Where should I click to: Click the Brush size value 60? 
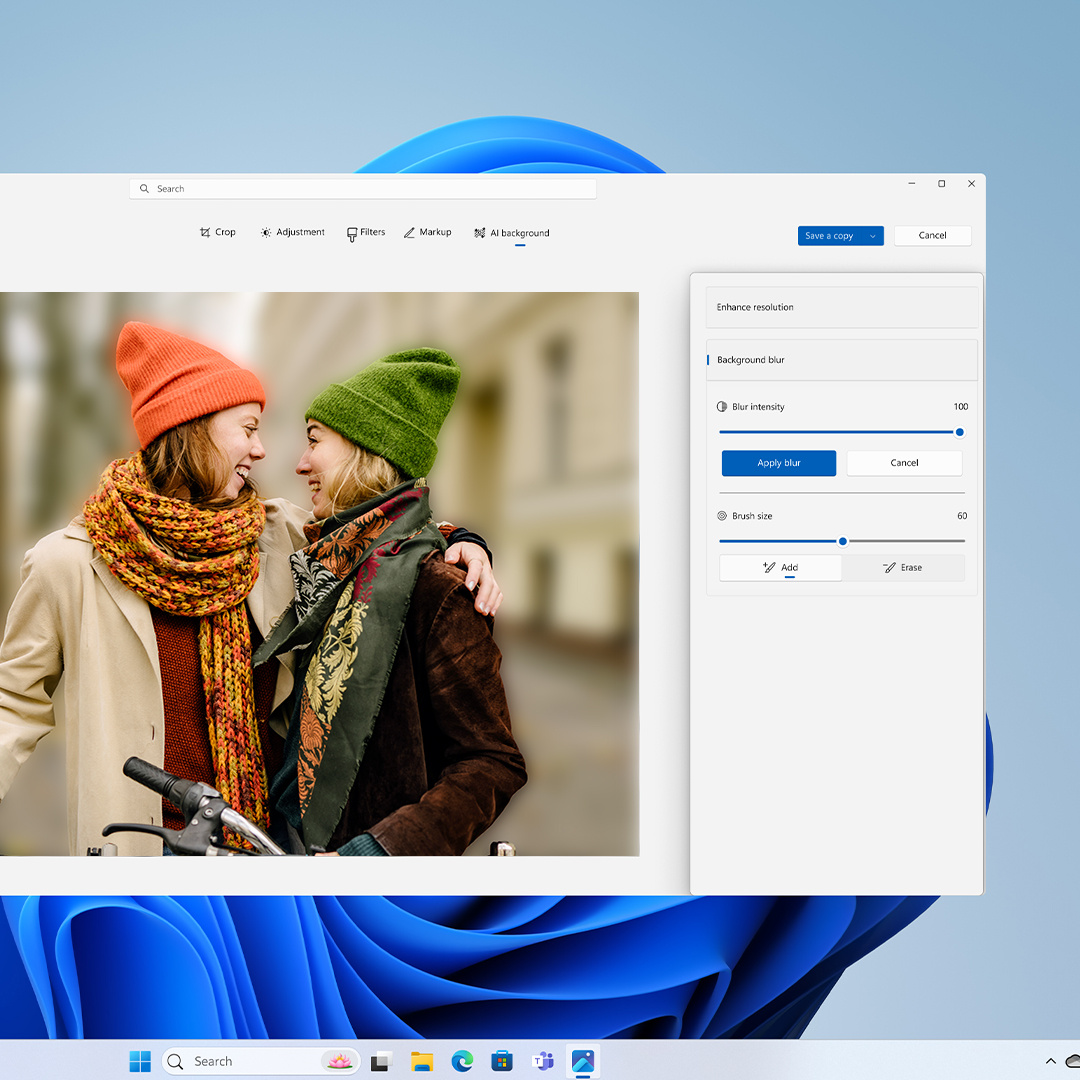[x=962, y=516]
